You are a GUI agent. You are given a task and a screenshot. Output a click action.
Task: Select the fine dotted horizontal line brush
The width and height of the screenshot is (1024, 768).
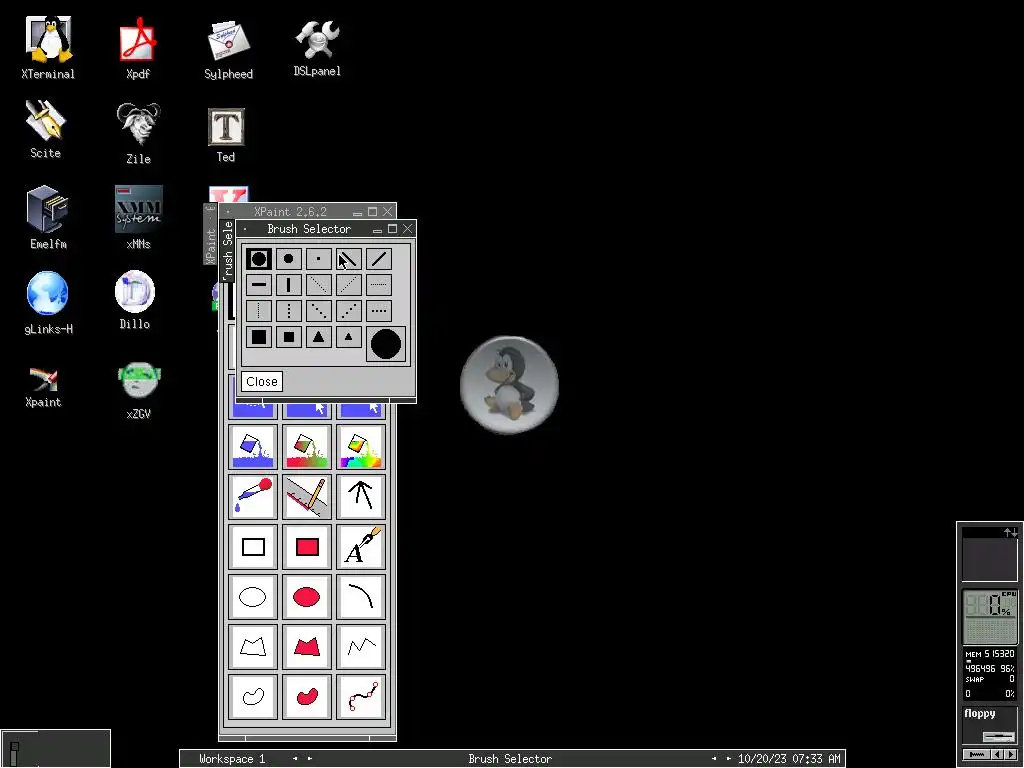pos(379,285)
